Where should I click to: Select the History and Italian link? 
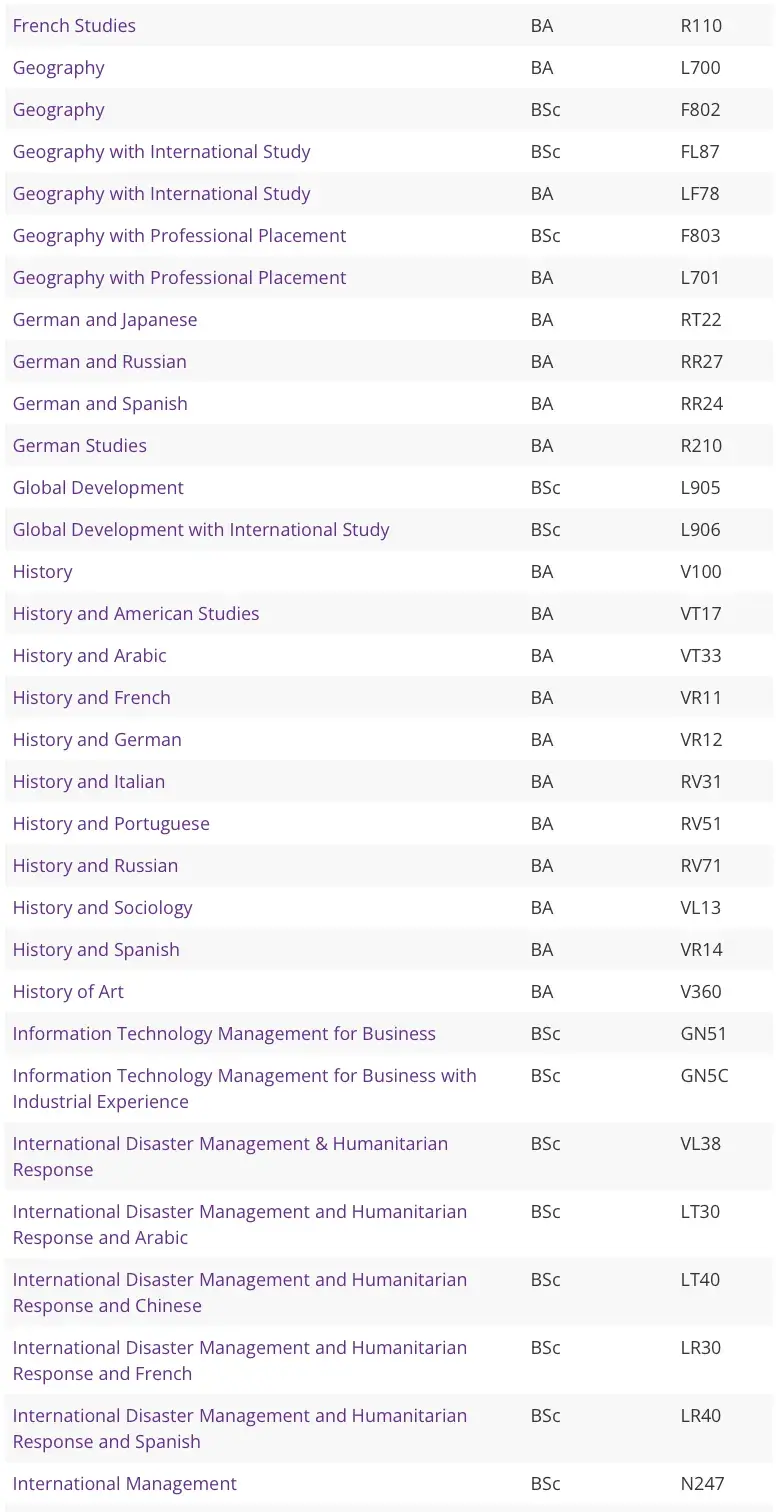(x=89, y=782)
